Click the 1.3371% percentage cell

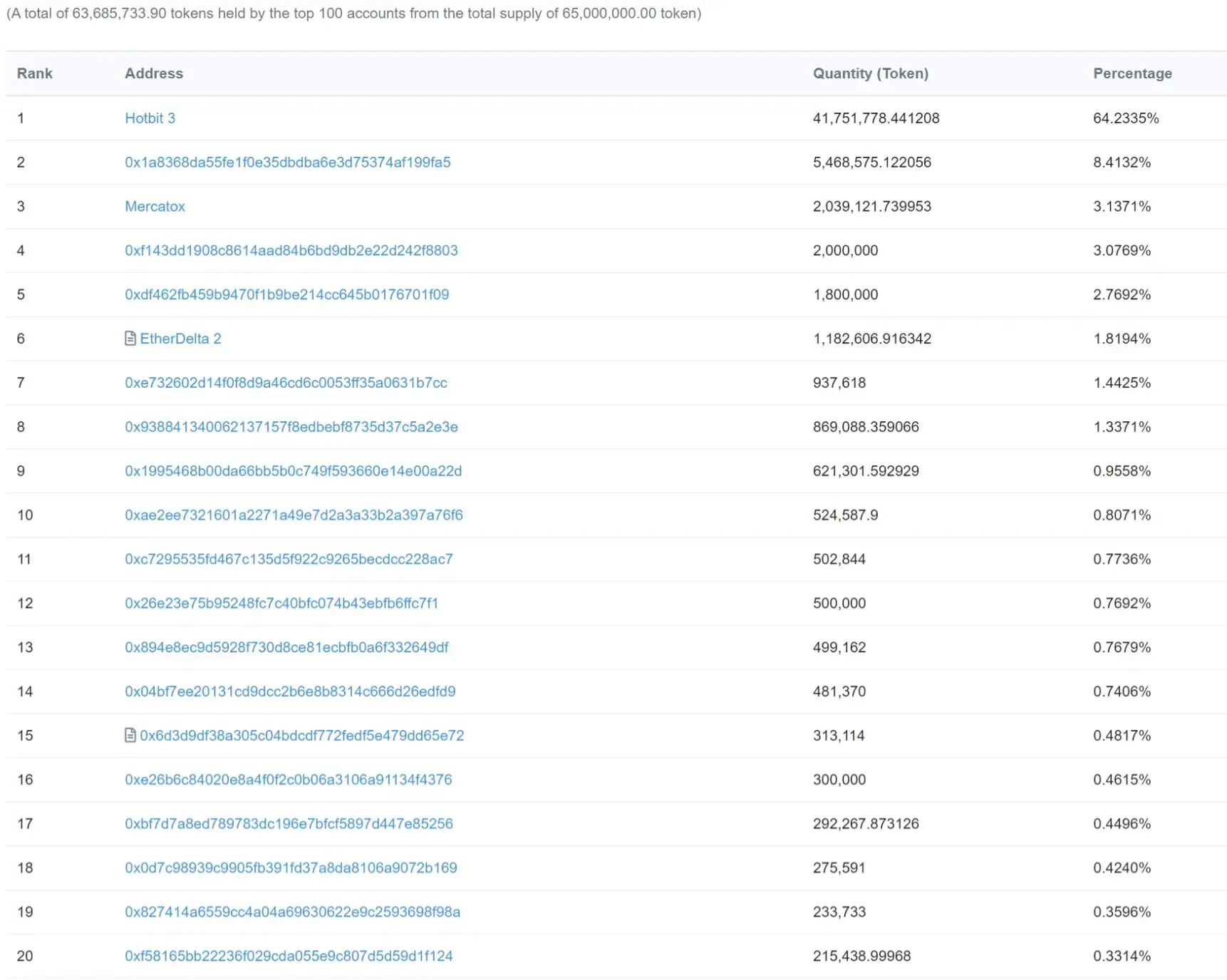pyautogui.click(x=1122, y=427)
